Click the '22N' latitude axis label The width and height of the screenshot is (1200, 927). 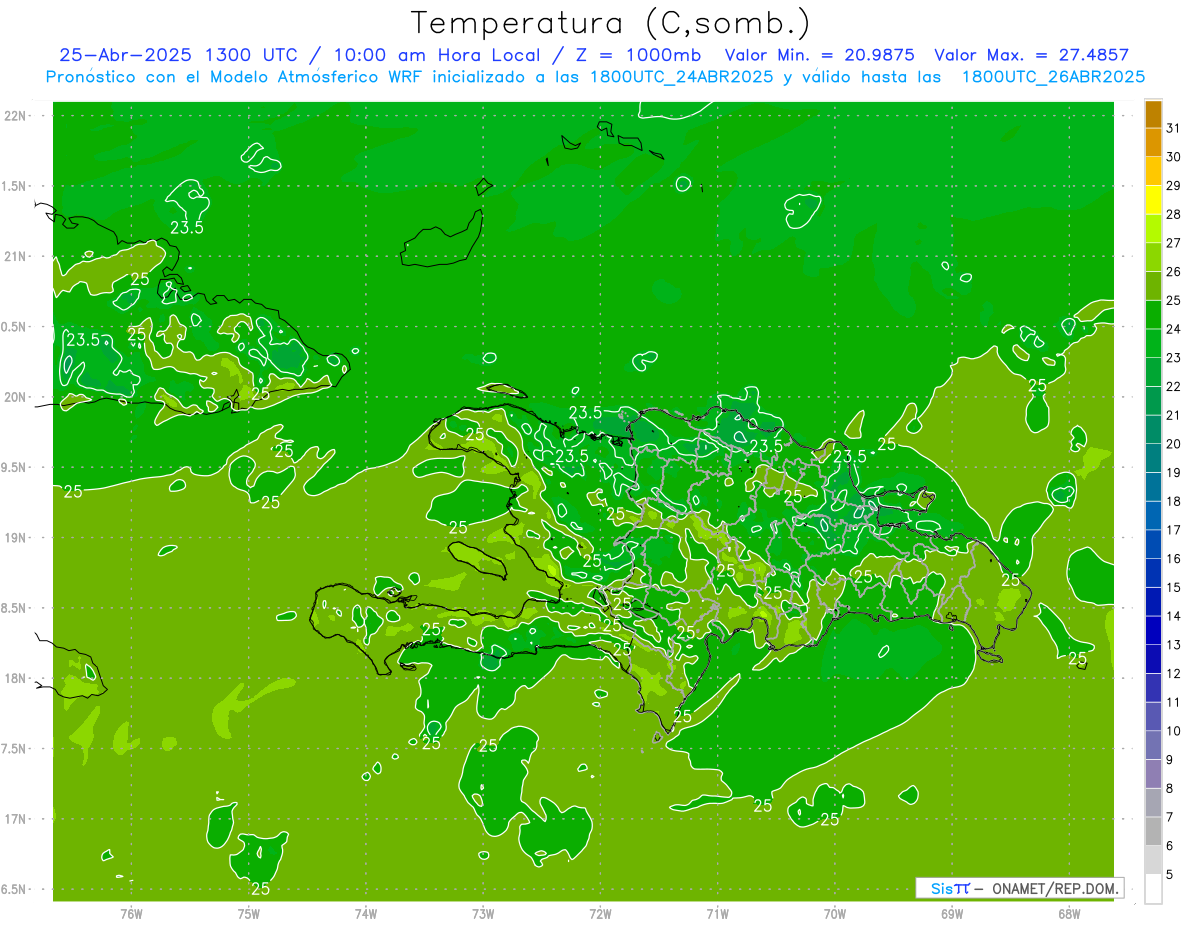[15, 116]
